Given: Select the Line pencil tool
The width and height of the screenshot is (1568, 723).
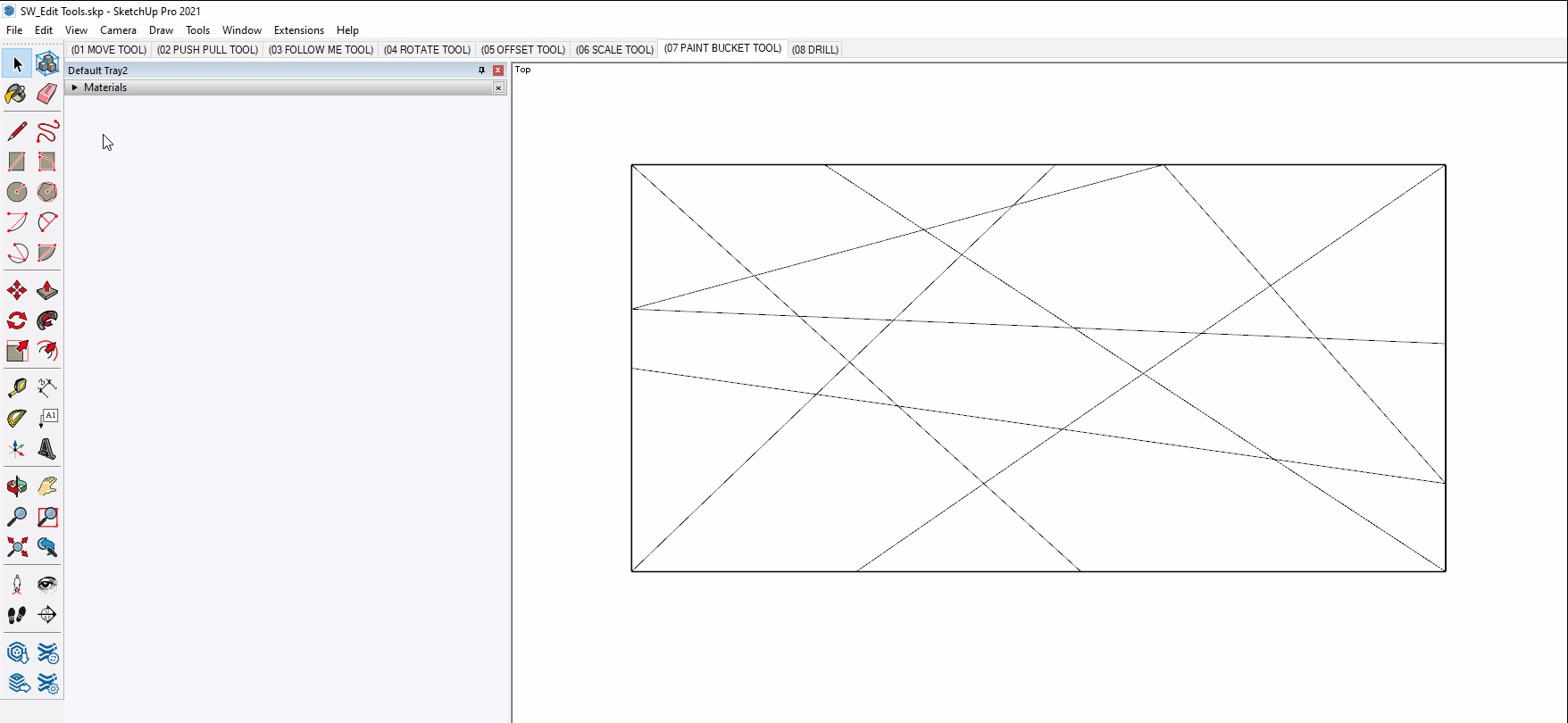Looking at the screenshot, I should coord(17,131).
